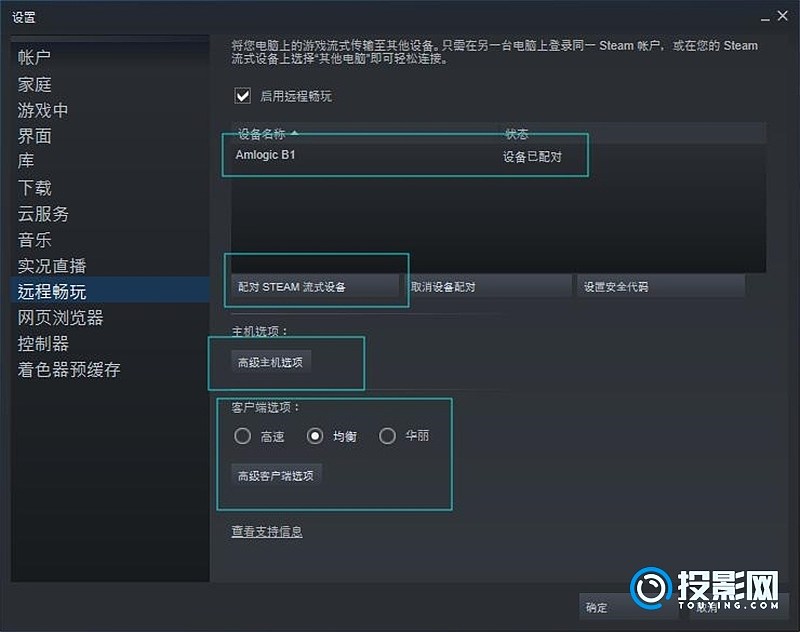Click the 取消设备配对 button
This screenshot has height=632, width=800.
pos(488,287)
